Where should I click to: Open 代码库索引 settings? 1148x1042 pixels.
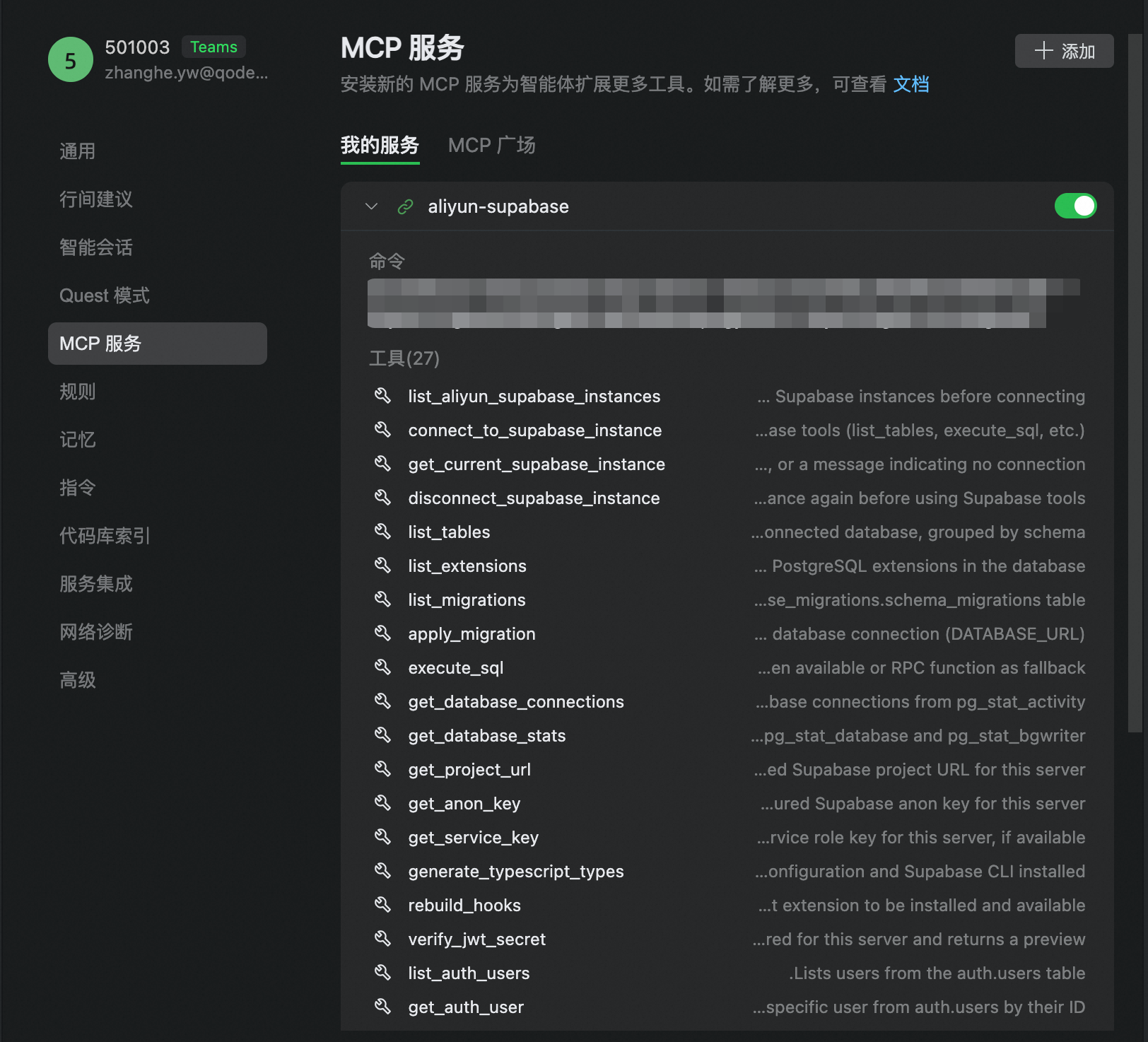coord(158,536)
